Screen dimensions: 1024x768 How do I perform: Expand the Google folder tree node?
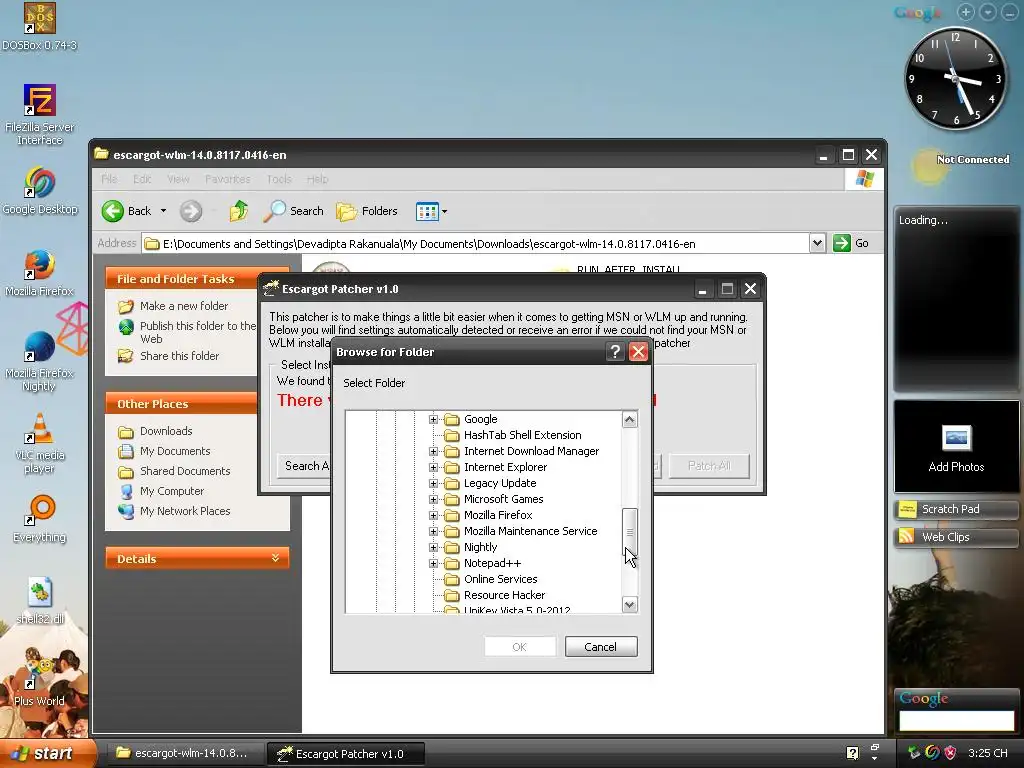point(433,419)
